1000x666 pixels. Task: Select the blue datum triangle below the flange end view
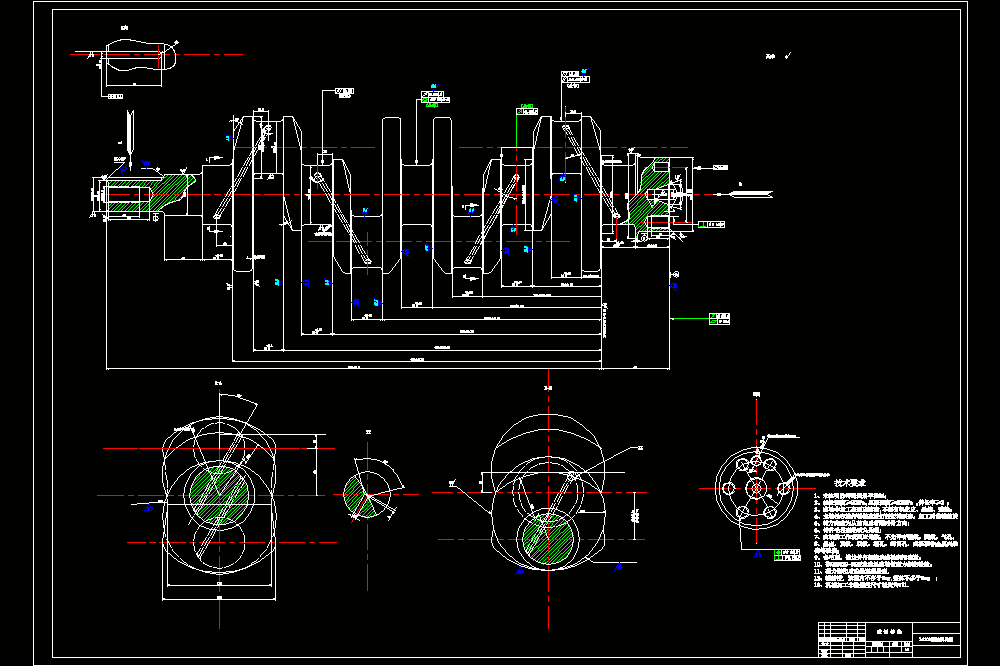(757, 554)
